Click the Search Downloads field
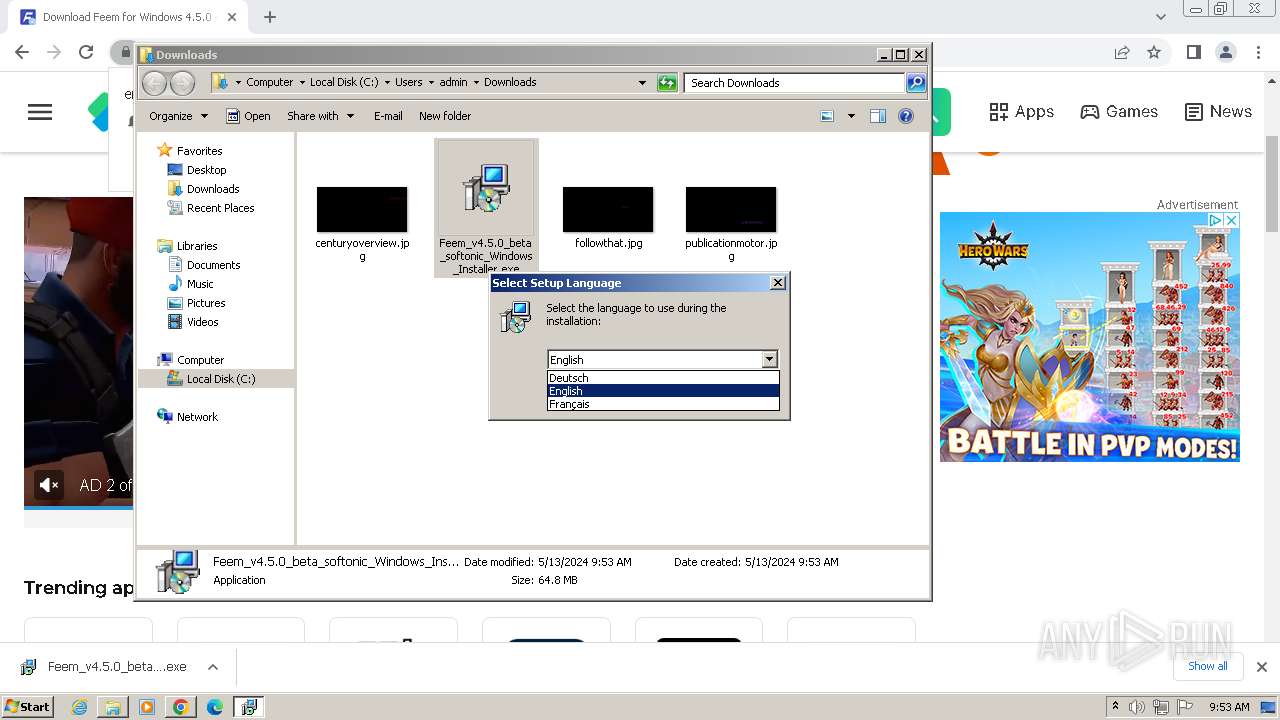Image resolution: width=1280 pixels, height=720 pixels. [x=795, y=83]
